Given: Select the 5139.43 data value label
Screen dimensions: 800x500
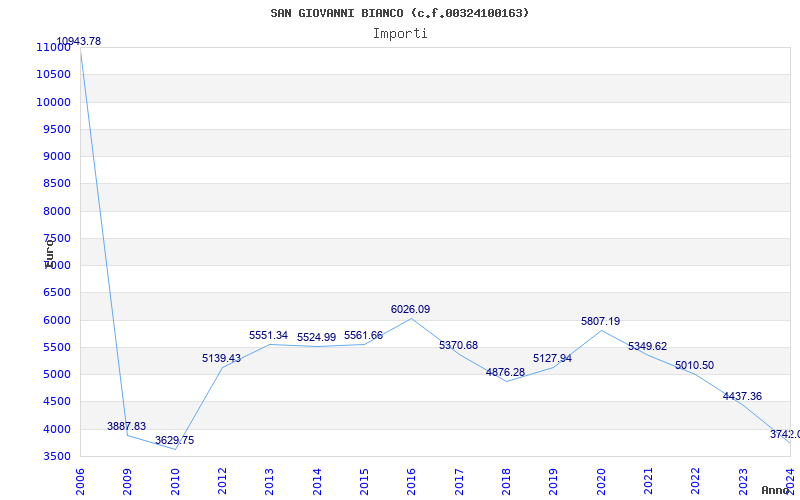Looking at the screenshot, I should pos(221,359).
